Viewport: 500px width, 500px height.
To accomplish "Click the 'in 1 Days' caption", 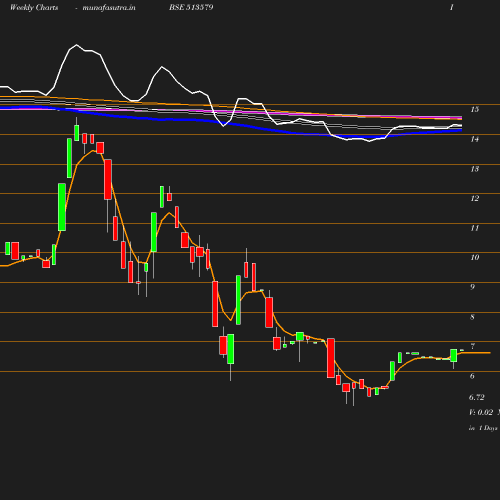I will coord(483,428).
